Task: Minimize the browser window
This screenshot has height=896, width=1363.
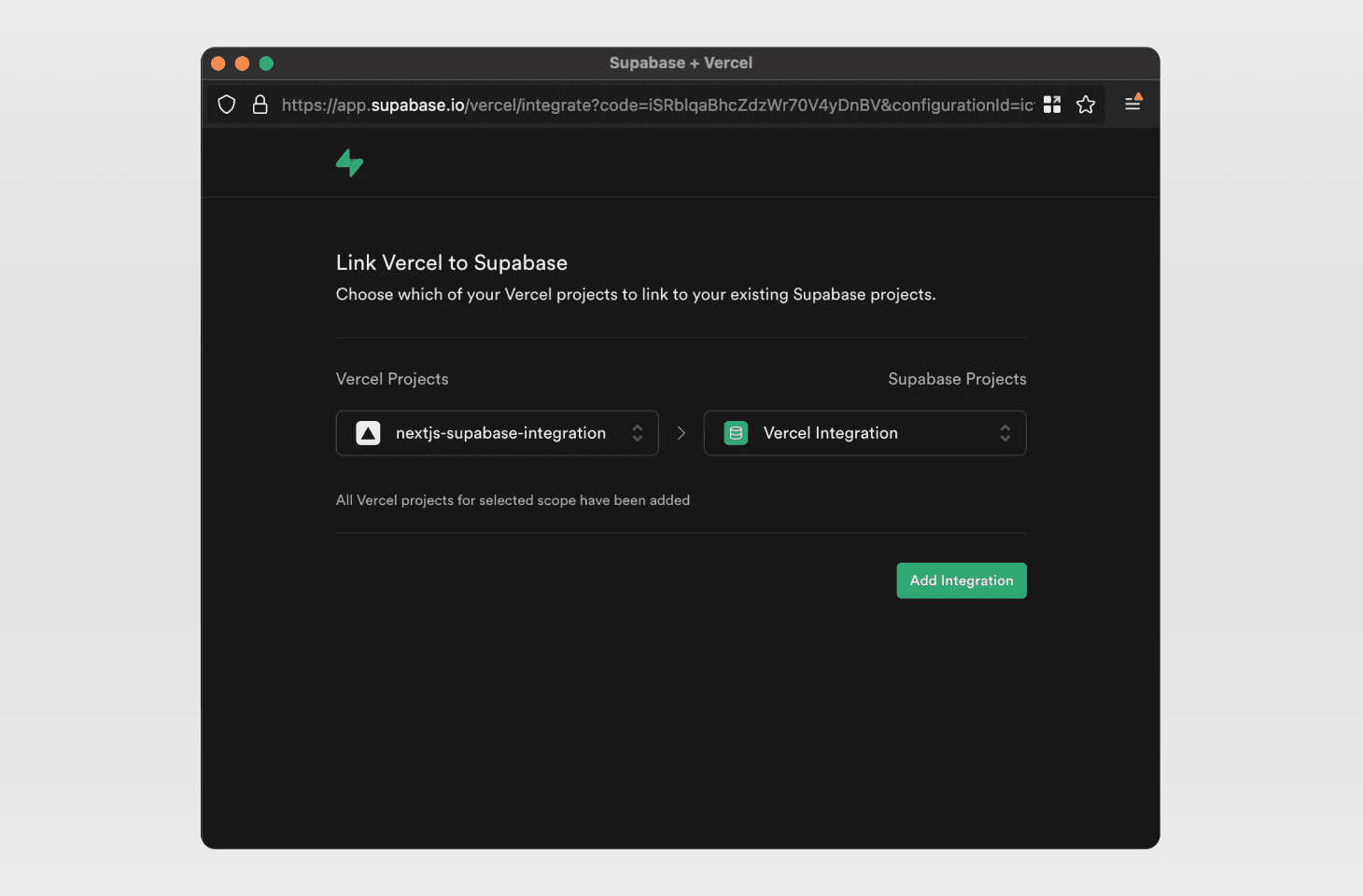Action: [242, 63]
